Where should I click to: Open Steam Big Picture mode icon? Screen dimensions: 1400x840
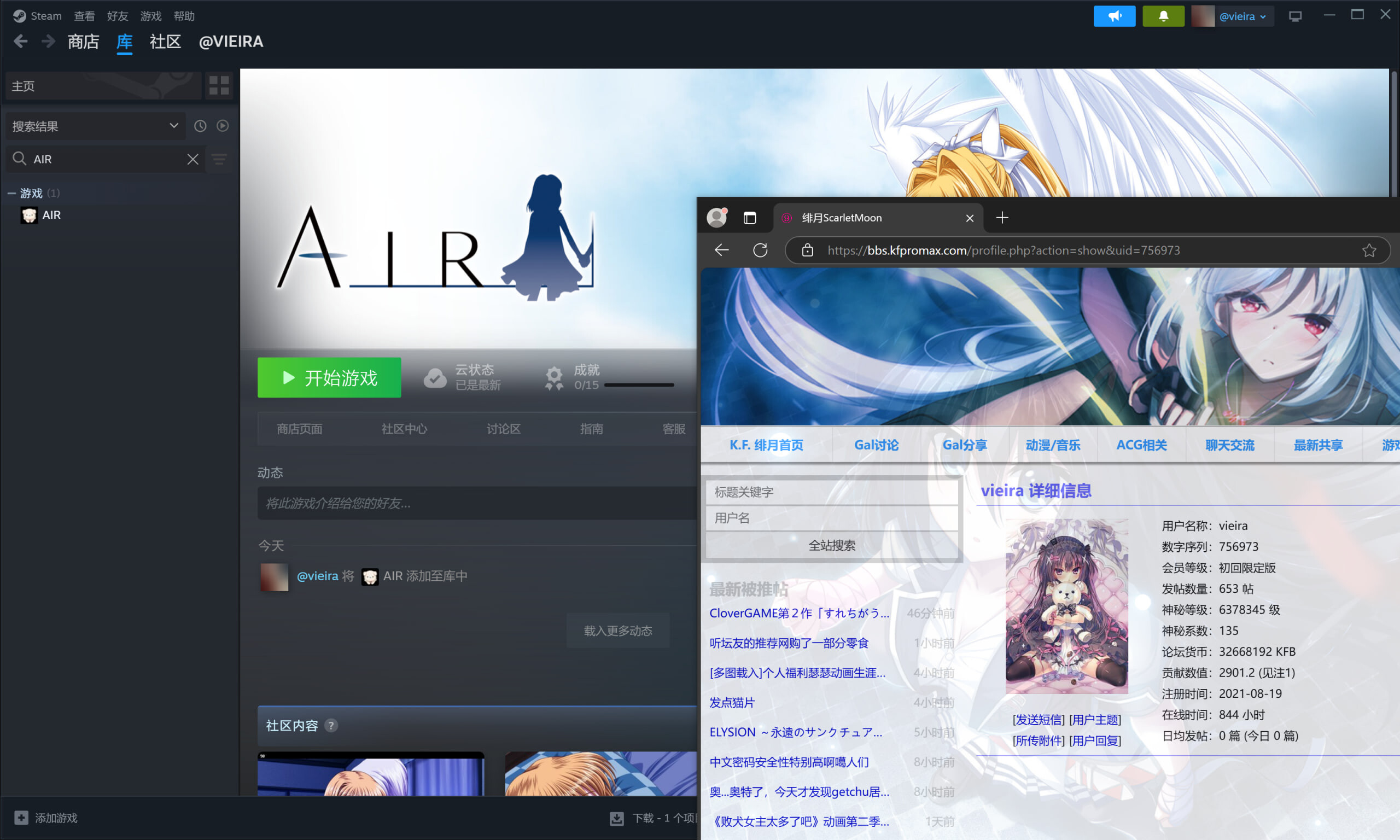point(1295,16)
